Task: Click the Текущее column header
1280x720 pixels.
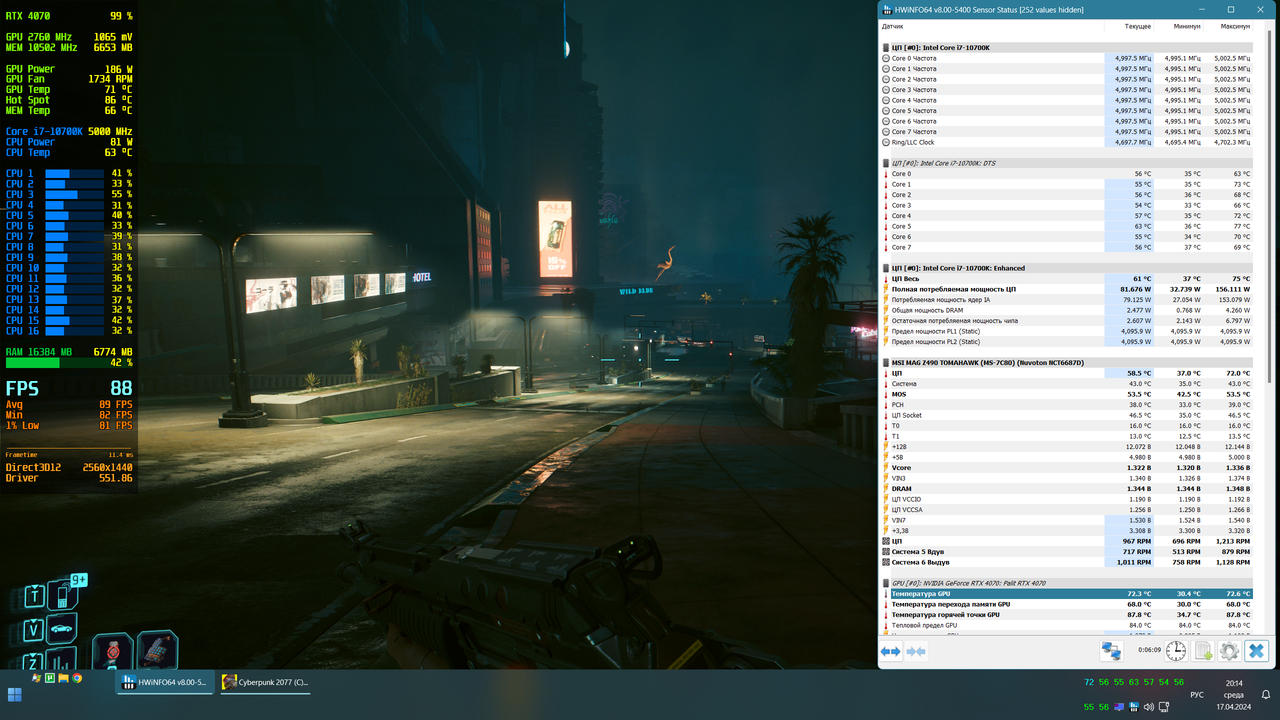Action: coord(1137,27)
